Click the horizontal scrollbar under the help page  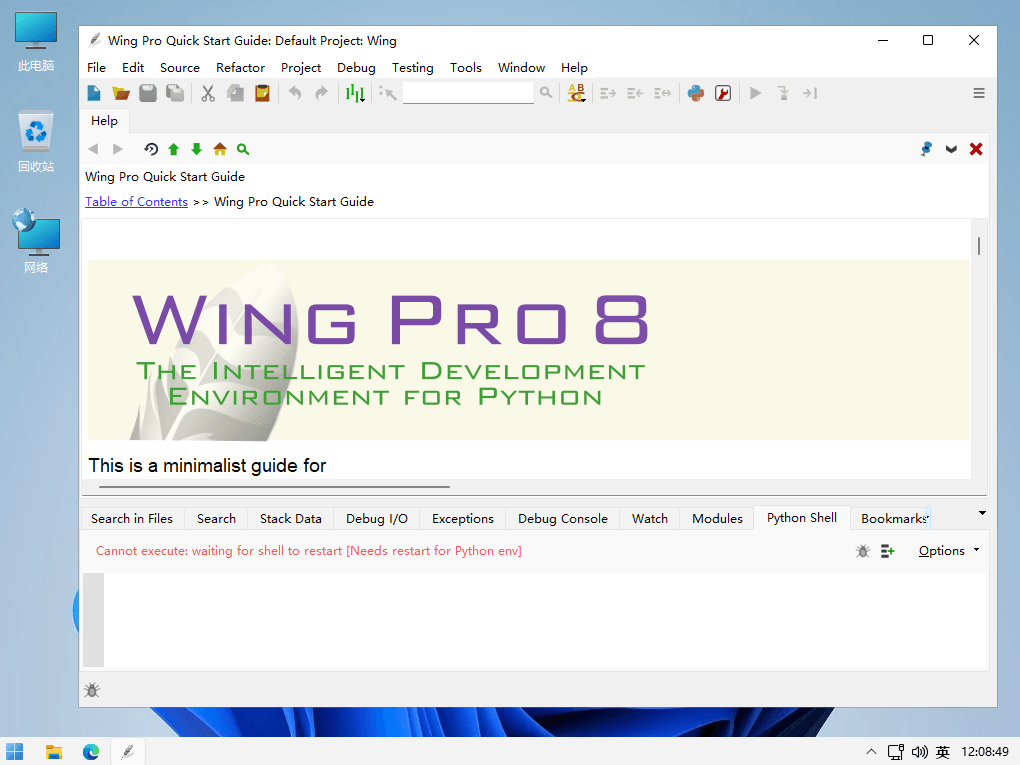tap(274, 487)
